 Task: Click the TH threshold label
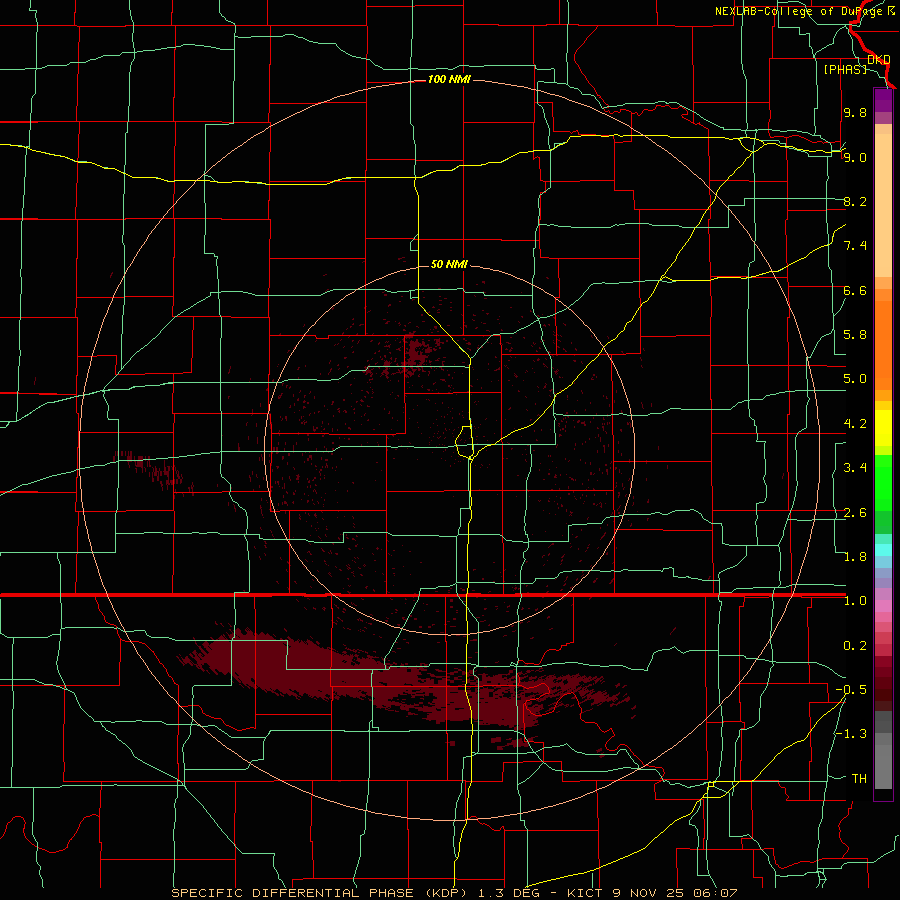tap(859, 779)
